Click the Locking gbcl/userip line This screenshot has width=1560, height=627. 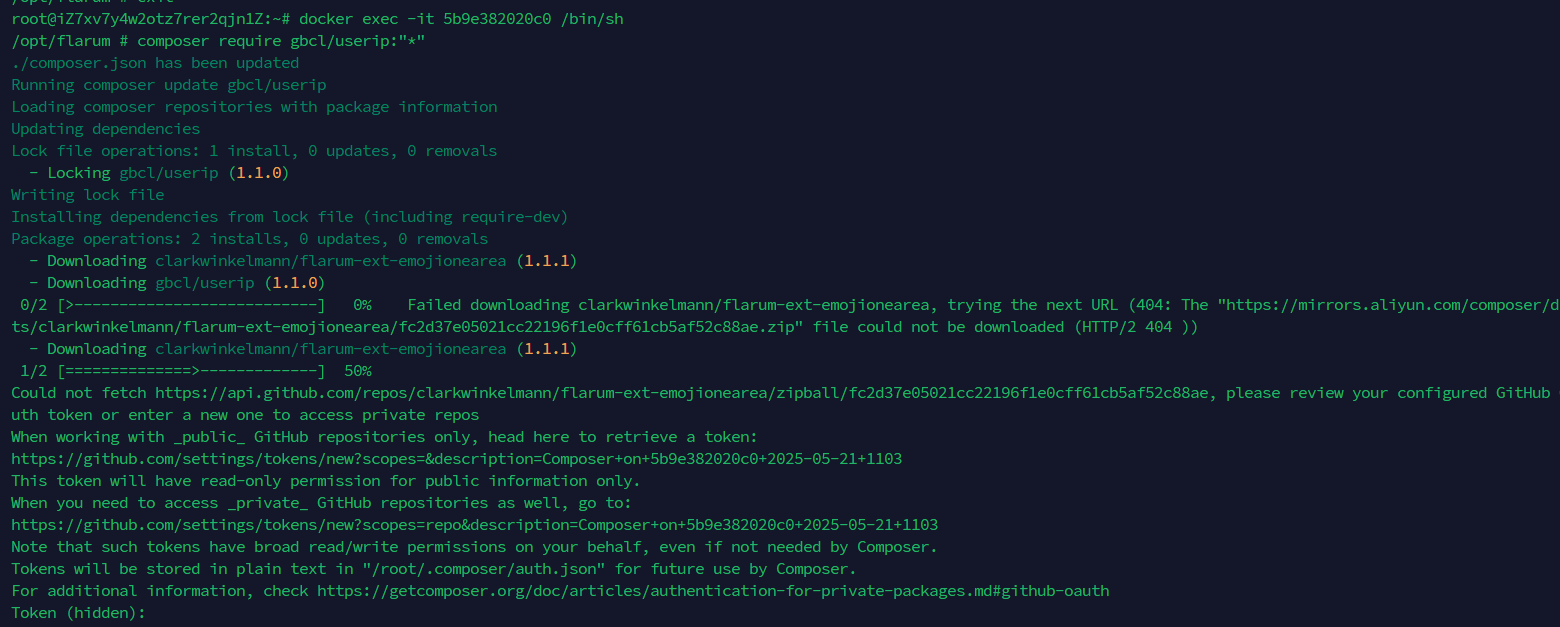(x=160, y=173)
